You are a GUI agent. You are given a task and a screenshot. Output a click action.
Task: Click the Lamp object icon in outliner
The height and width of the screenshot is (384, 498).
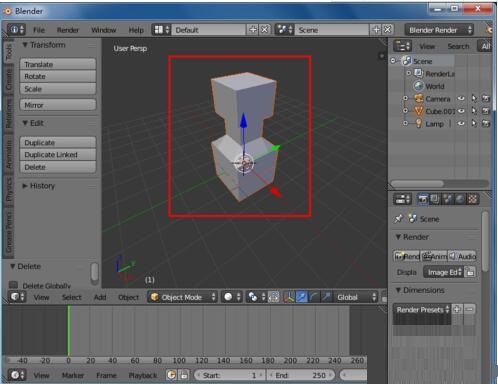pyautogui.click(x=418, y=123)
